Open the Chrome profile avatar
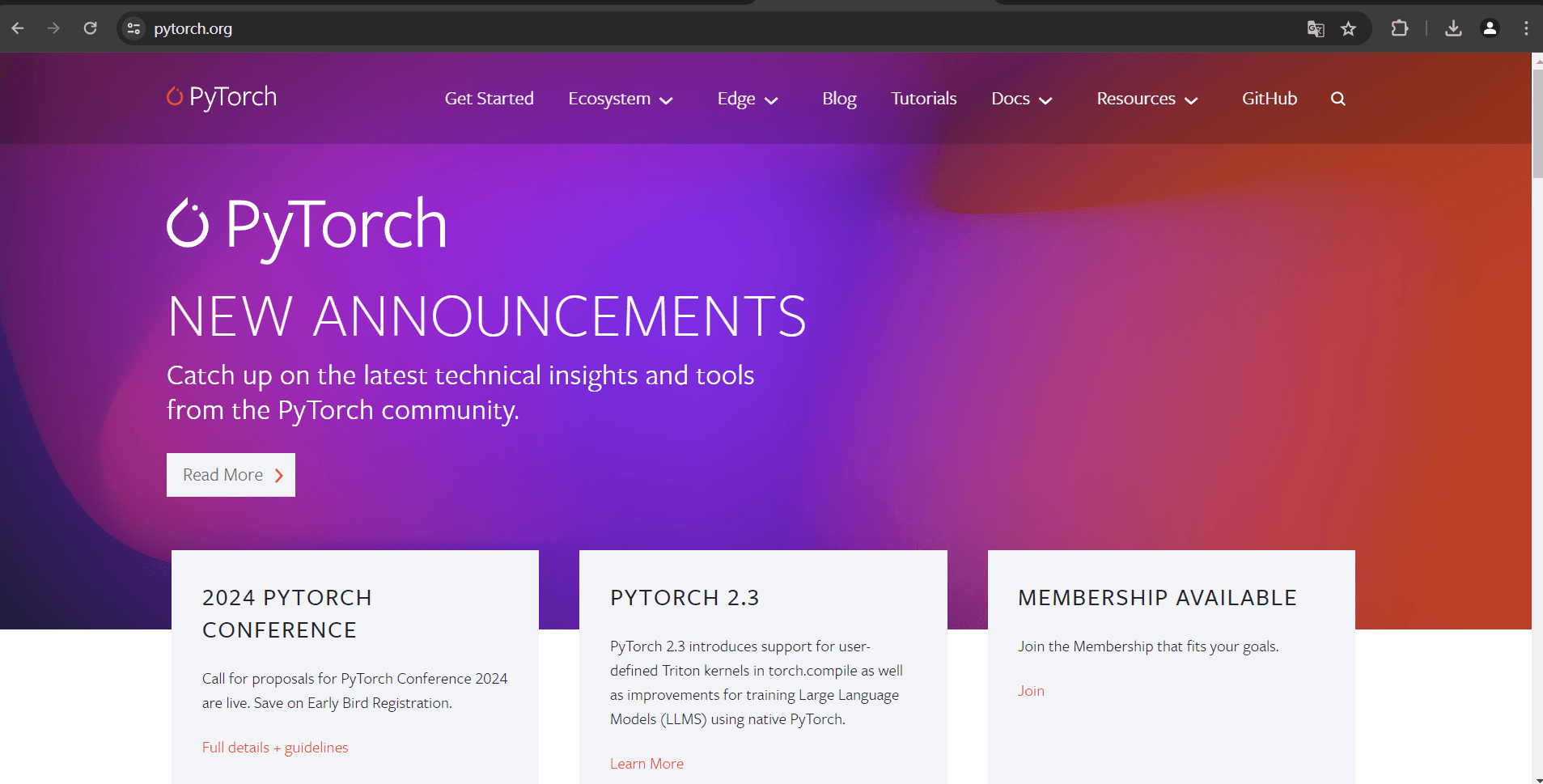1543x784 pixels. [1490, 28]
